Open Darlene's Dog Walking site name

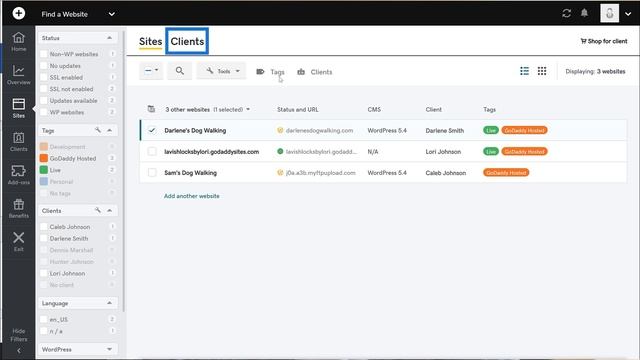click(195, 130)
